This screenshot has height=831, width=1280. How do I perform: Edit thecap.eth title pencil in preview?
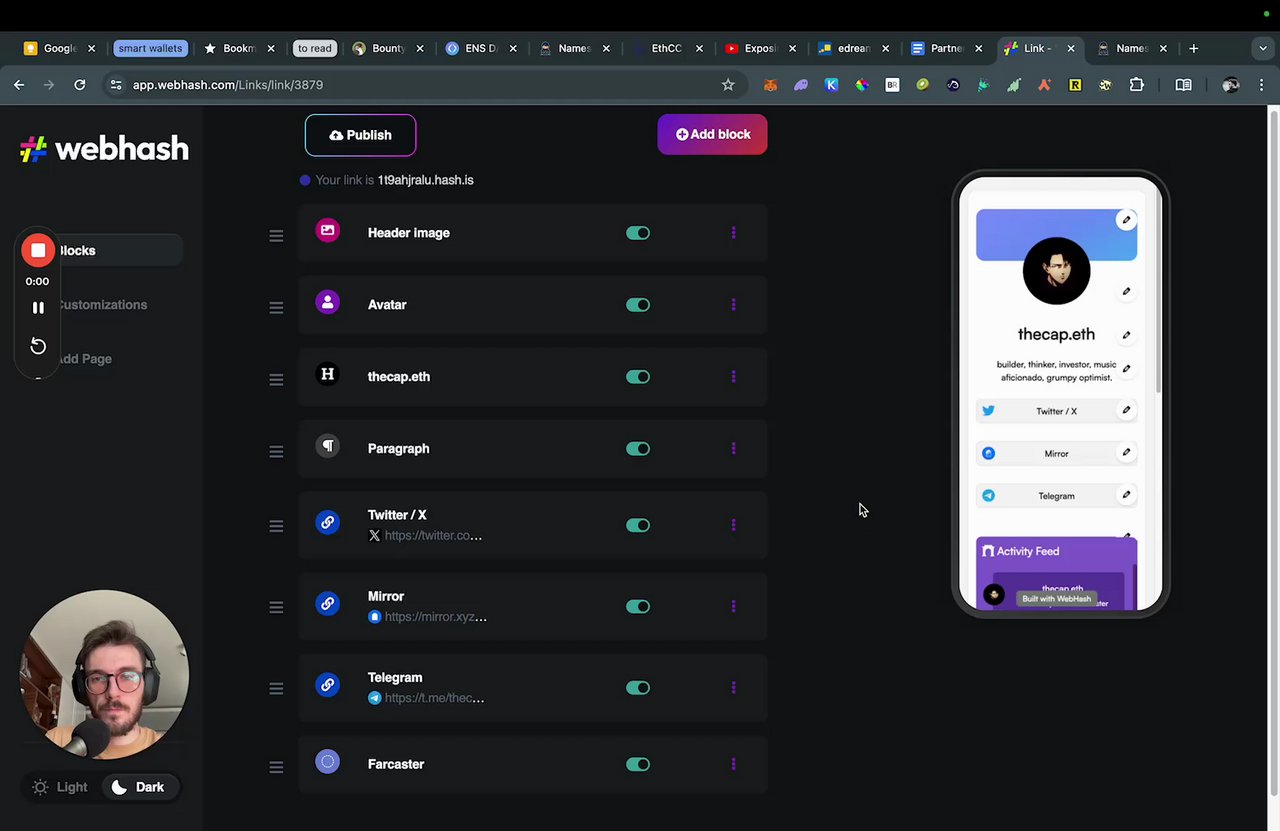[x=1126, y=335]
